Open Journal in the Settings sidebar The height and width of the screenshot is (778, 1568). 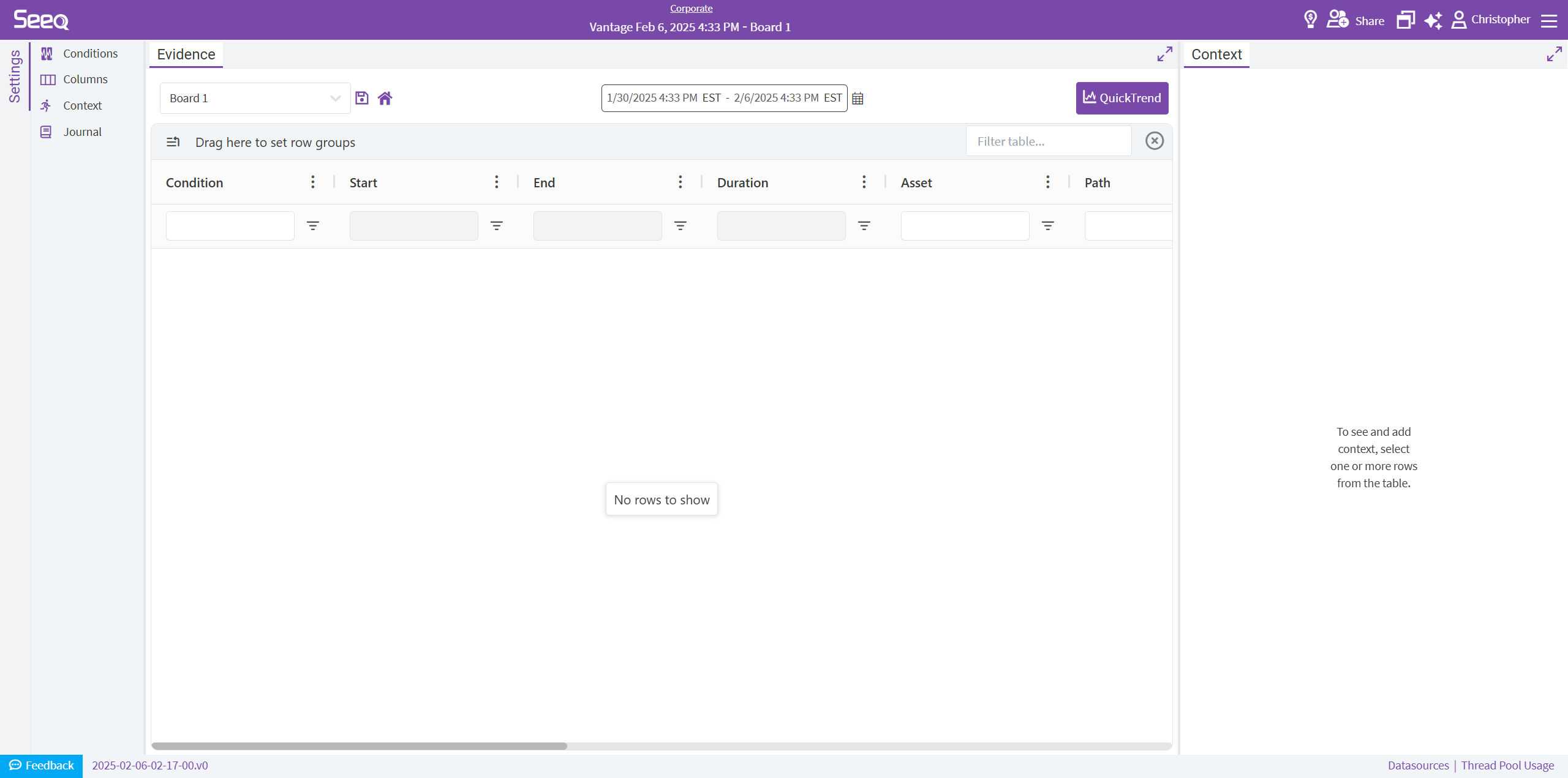coord(82,132)
